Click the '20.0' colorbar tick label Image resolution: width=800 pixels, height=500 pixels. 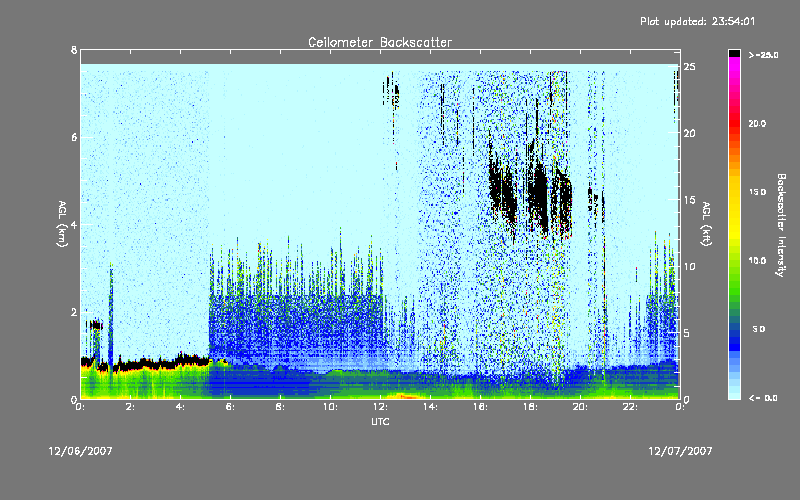(757, 124)
